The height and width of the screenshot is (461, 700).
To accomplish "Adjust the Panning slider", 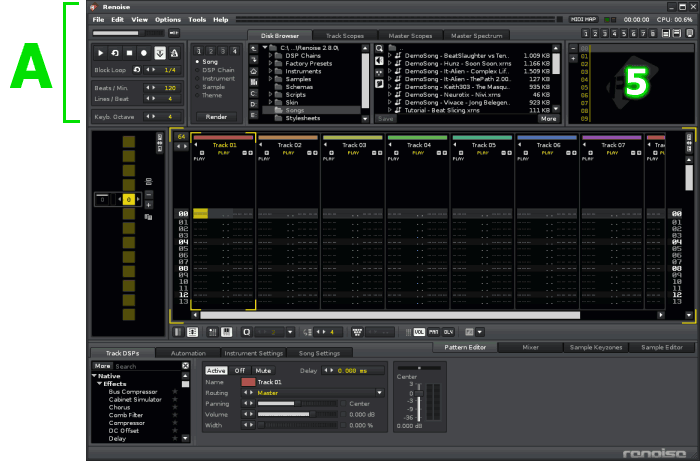I will tap(297, 403).
